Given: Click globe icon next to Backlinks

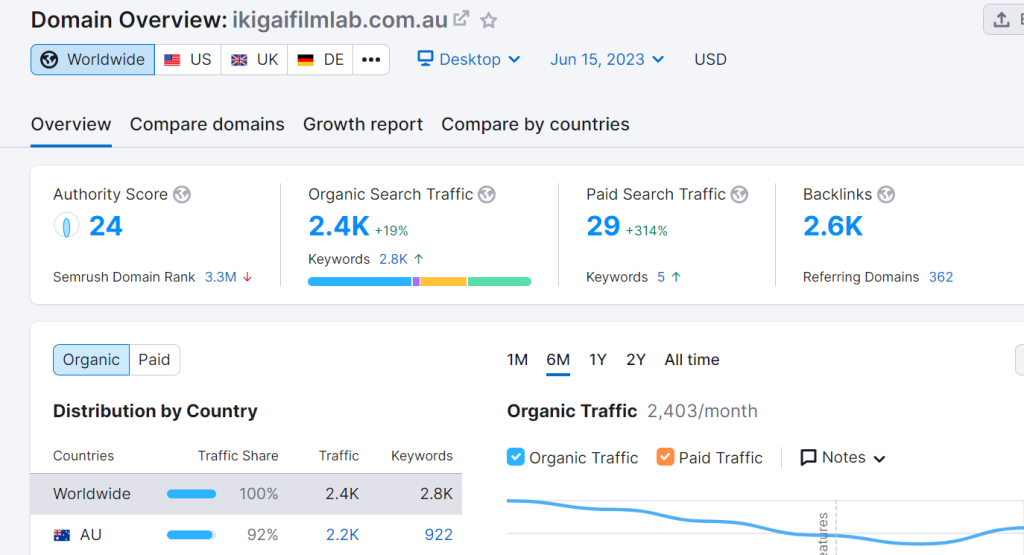Looking at the screenshot, I should click(886, 195).
